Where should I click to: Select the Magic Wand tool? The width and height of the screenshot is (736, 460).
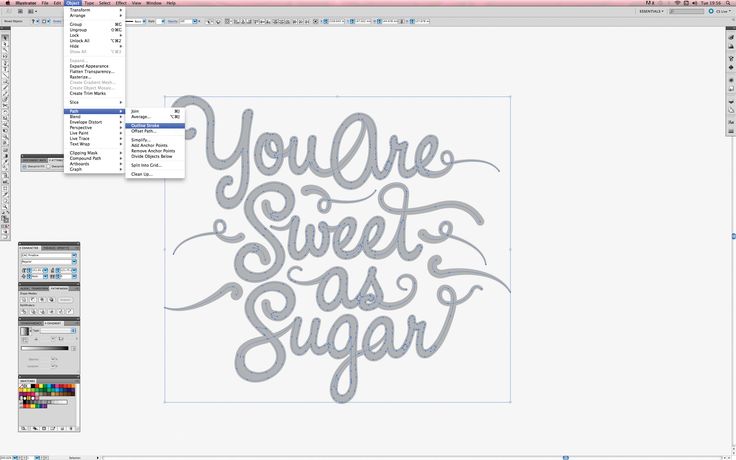[x=5, y=50]
